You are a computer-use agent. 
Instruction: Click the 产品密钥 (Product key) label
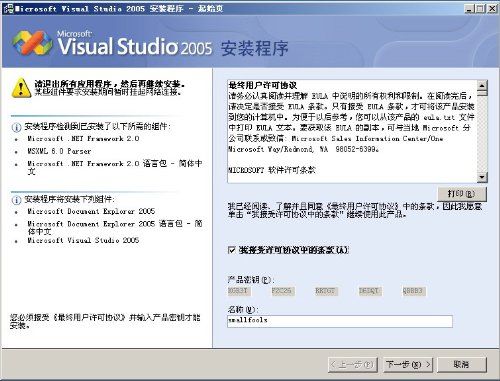tap(250, 279)
